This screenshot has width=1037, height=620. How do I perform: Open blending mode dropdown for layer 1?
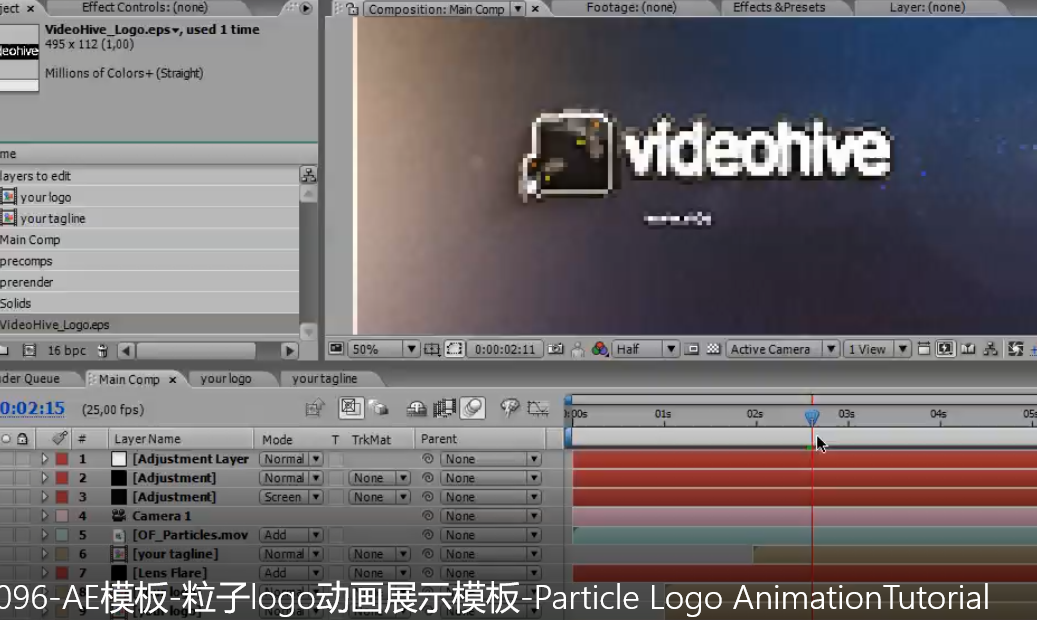click(x=291, y=459)
